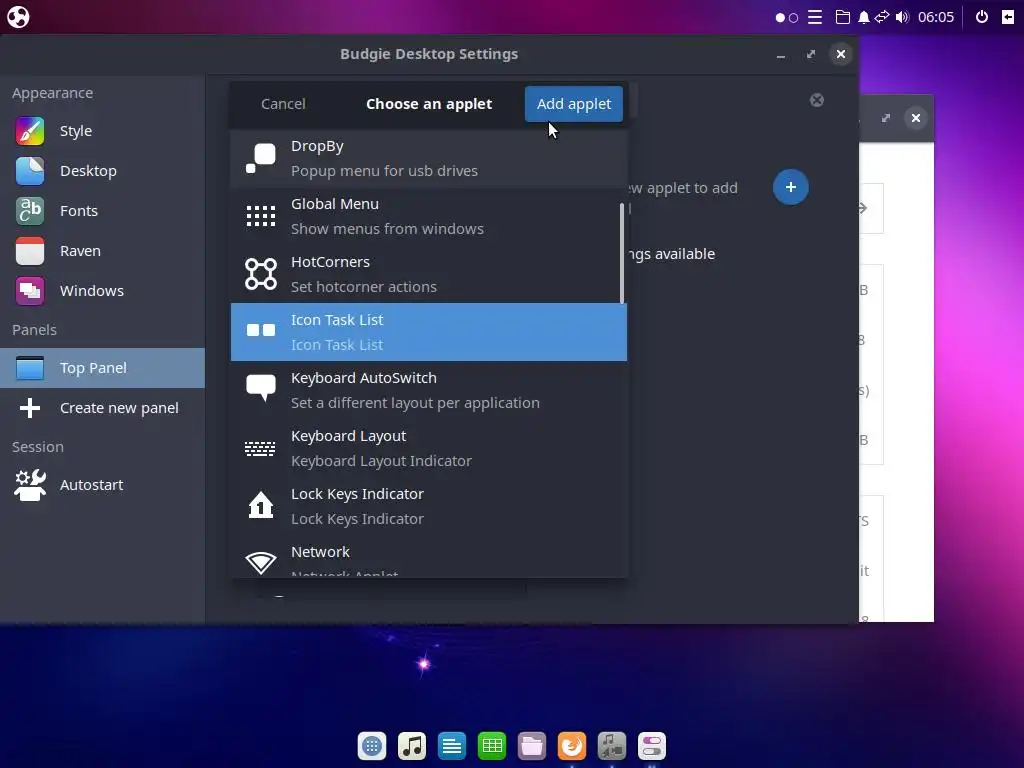Click the Fonts 'ab' icon
The image size is (1024, 768).
30,211
